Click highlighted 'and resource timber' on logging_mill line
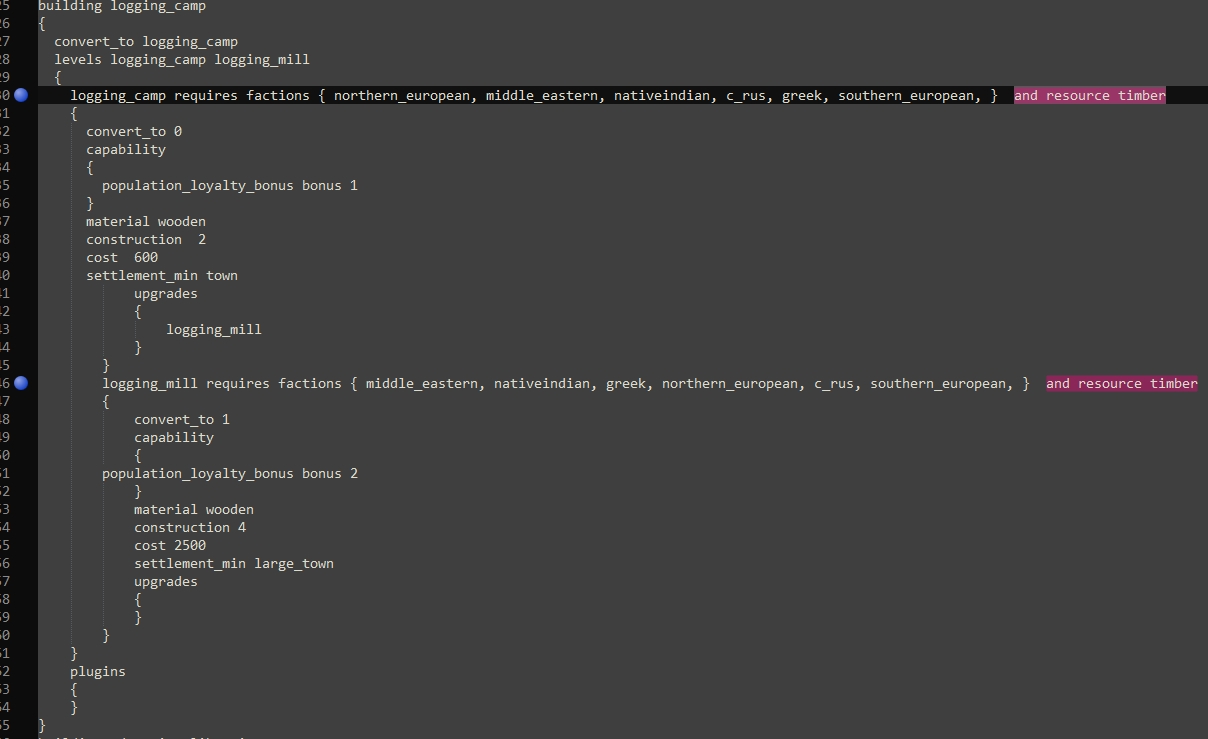 (1122, 383)
